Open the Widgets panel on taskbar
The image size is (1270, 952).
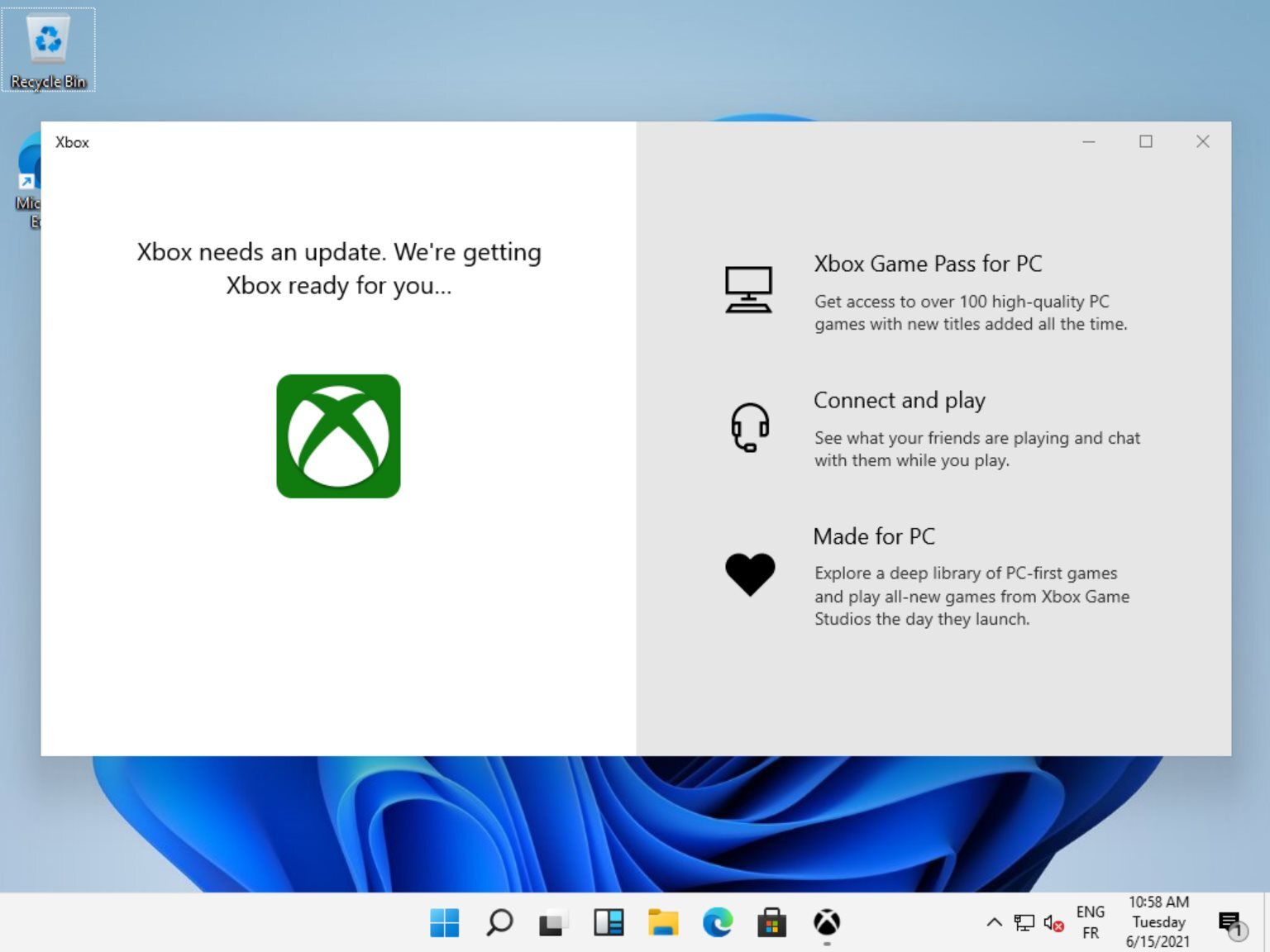[x=609, y=922]
